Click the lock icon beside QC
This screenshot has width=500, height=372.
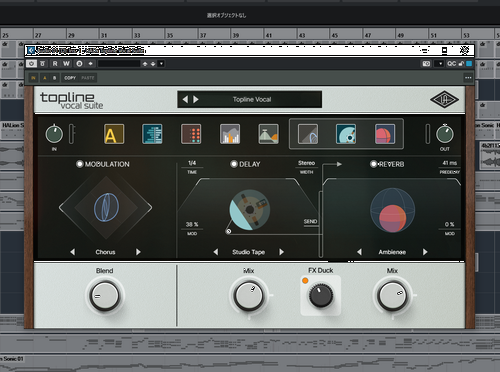pos(461,64)
